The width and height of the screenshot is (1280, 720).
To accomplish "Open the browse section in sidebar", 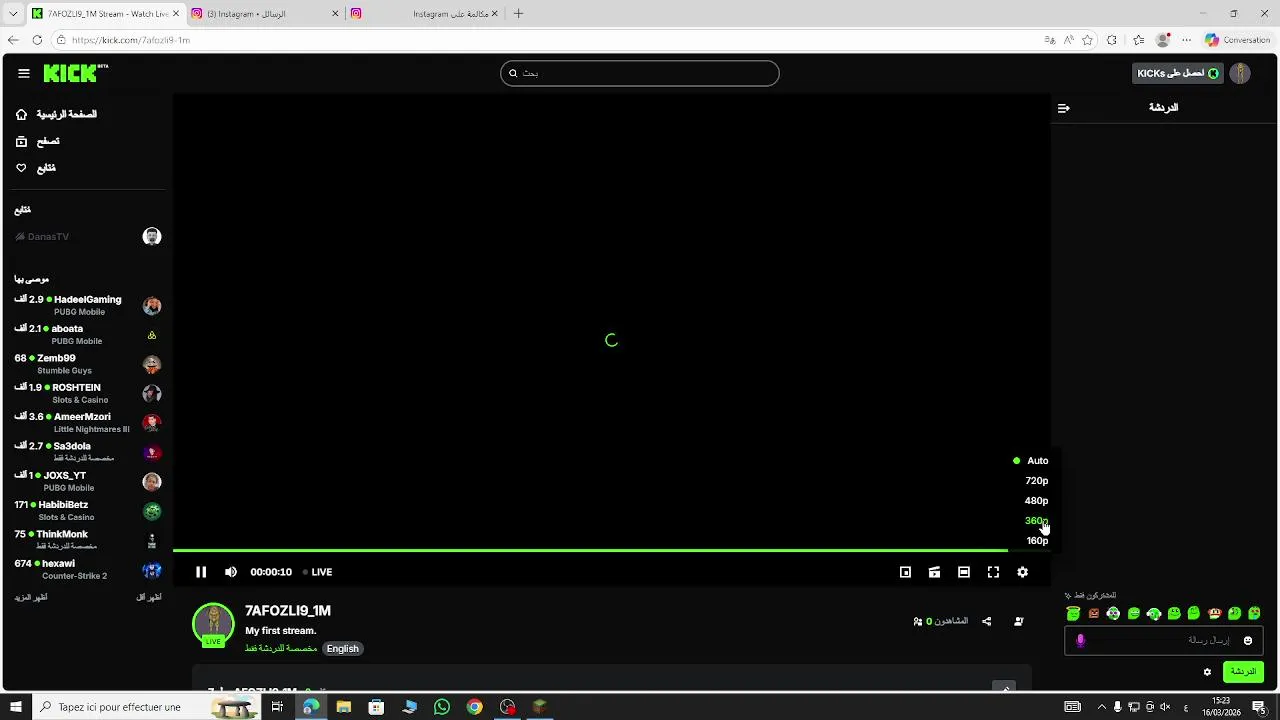I will pyautogui.click(x=37, y=141).
